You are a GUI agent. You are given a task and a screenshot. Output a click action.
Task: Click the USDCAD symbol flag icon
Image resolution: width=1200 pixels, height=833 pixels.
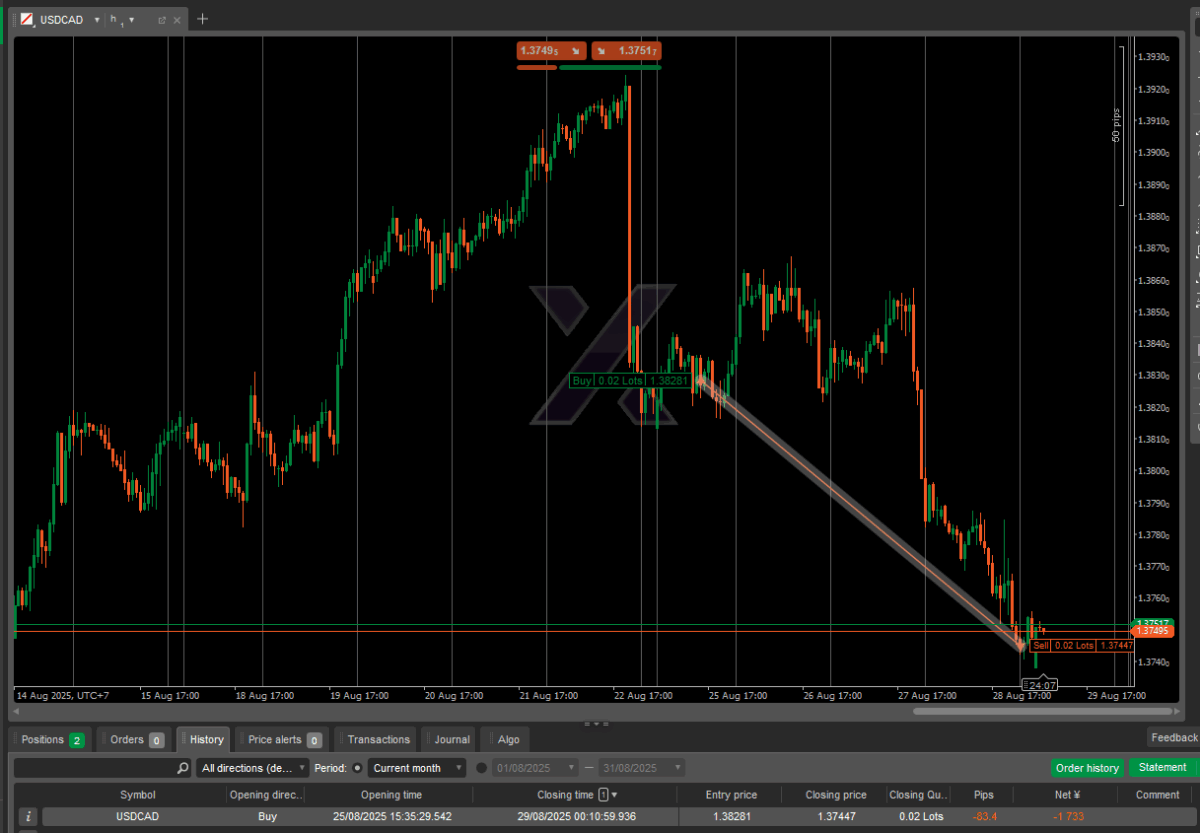click(27, 19)
